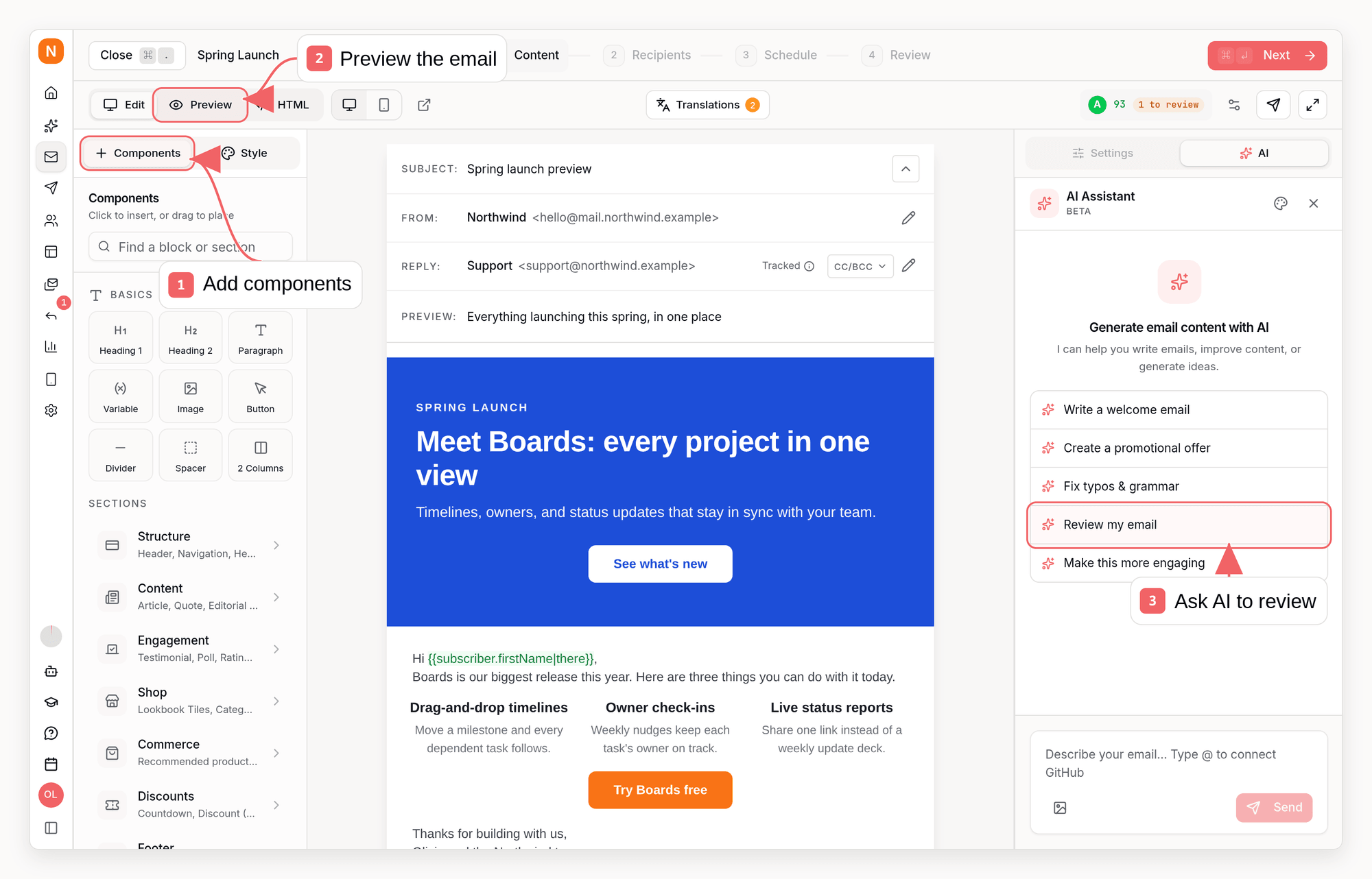Collapse the email header details chevron
Viewport: 1372px width, 879px height.
coord(906,169)
